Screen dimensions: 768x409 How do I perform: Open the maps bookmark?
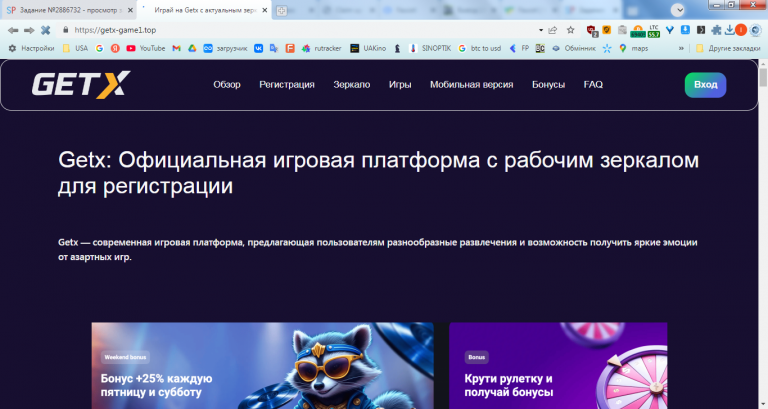point(634,48)
